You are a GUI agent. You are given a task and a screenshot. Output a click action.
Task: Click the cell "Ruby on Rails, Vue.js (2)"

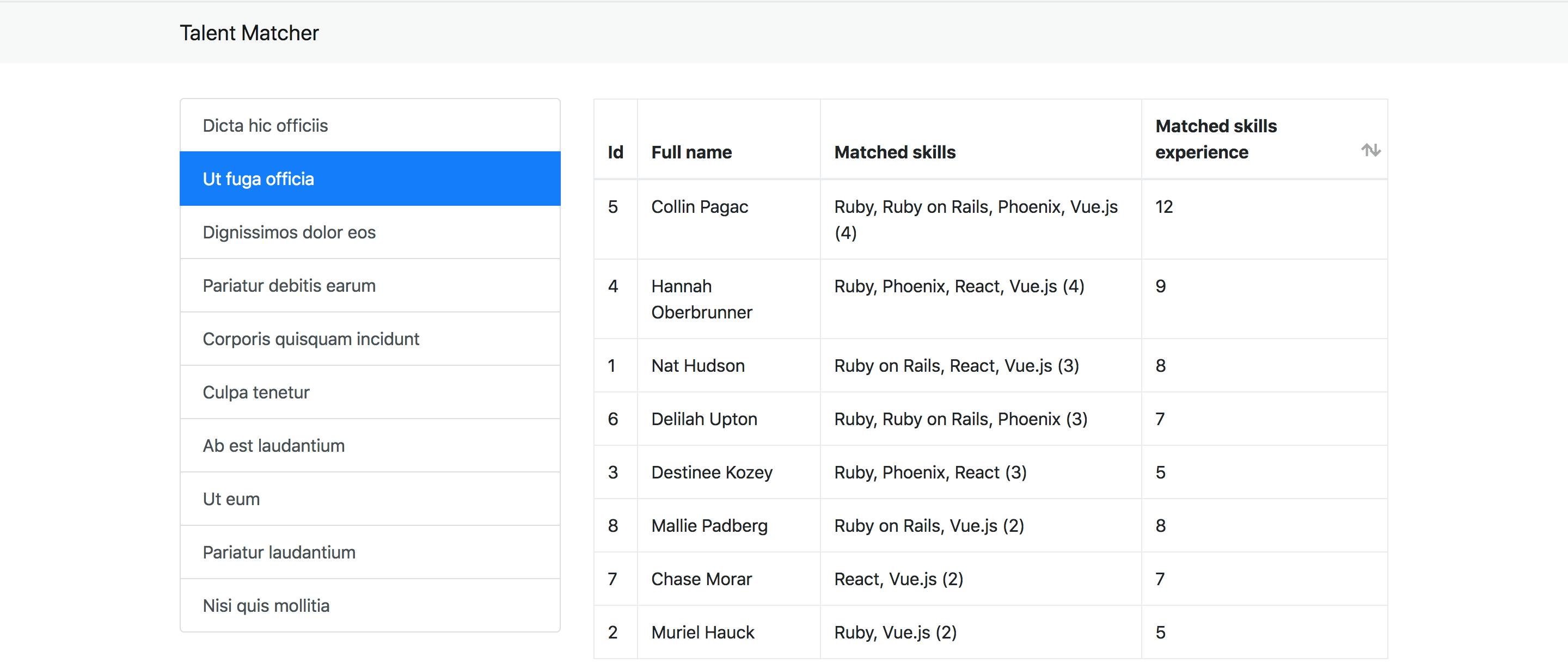pos(981,525)
